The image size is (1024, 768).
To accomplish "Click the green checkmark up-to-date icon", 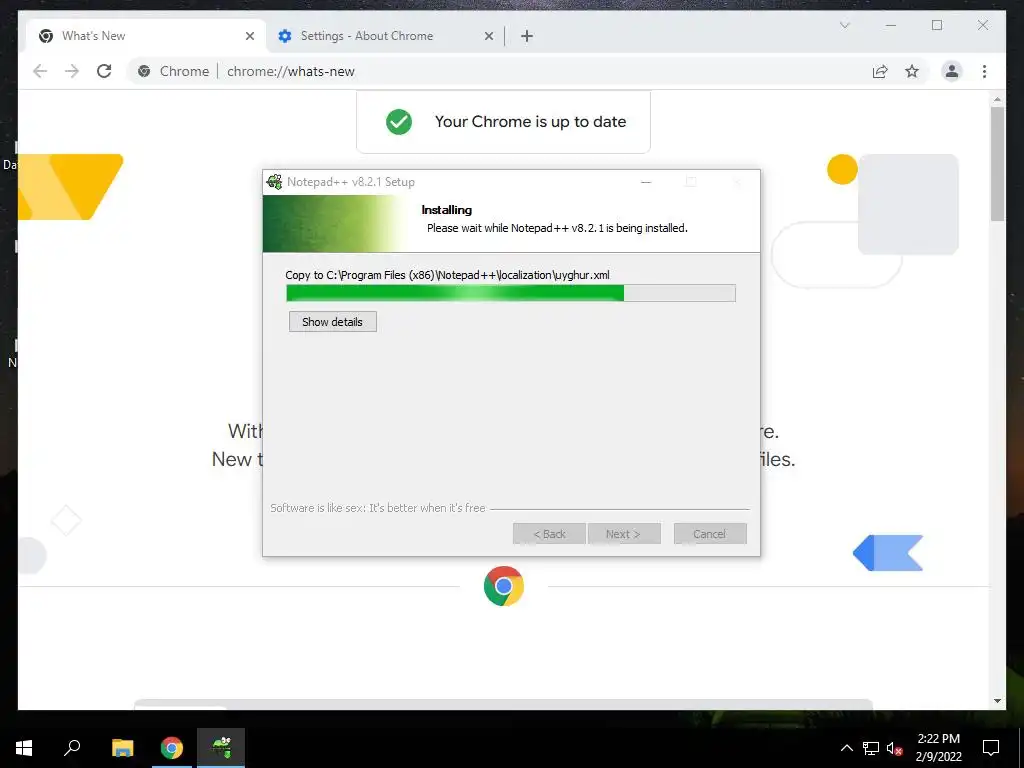I will [399, 121].
